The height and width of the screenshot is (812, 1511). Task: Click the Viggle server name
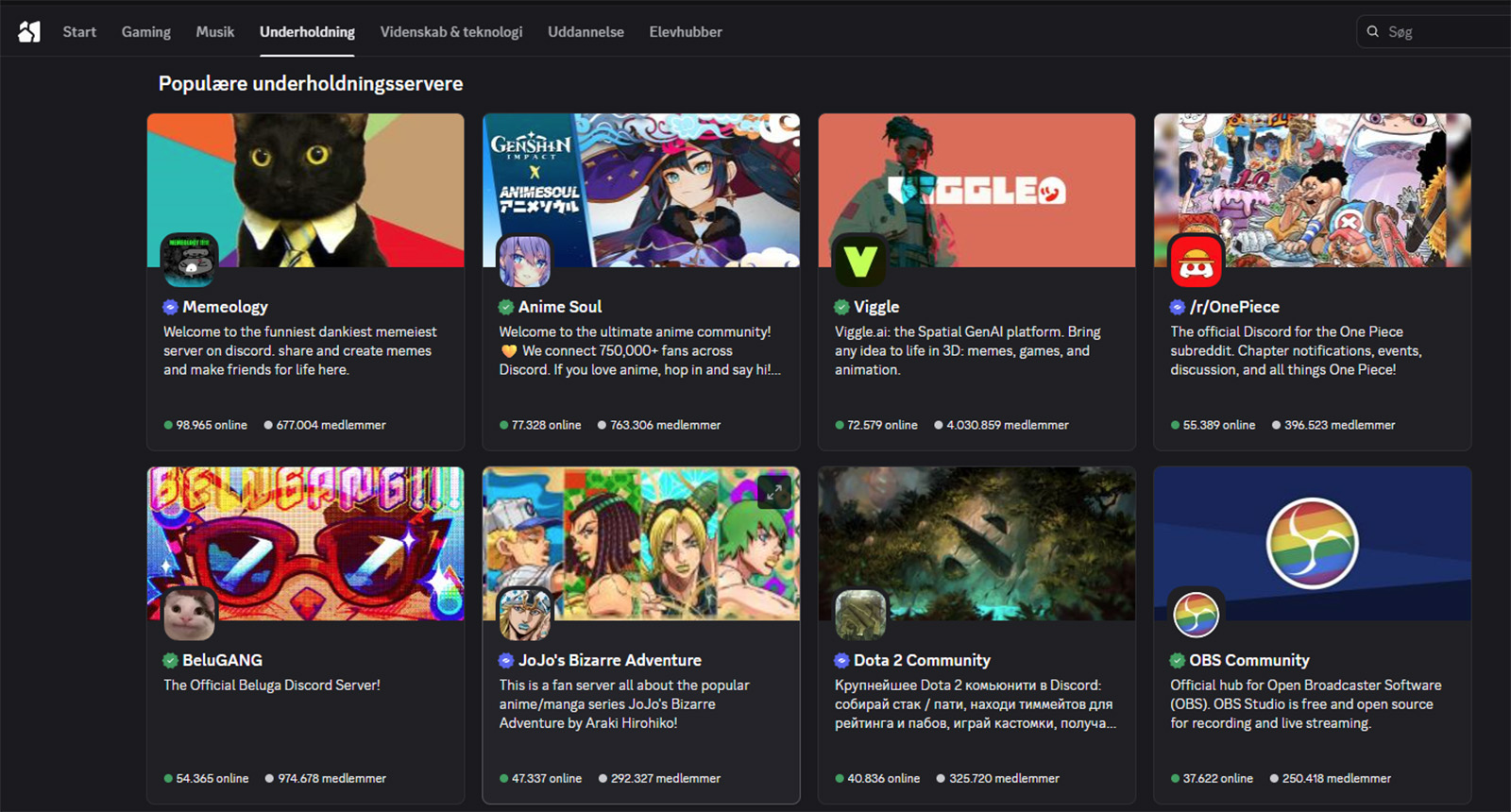pos(876,307)
